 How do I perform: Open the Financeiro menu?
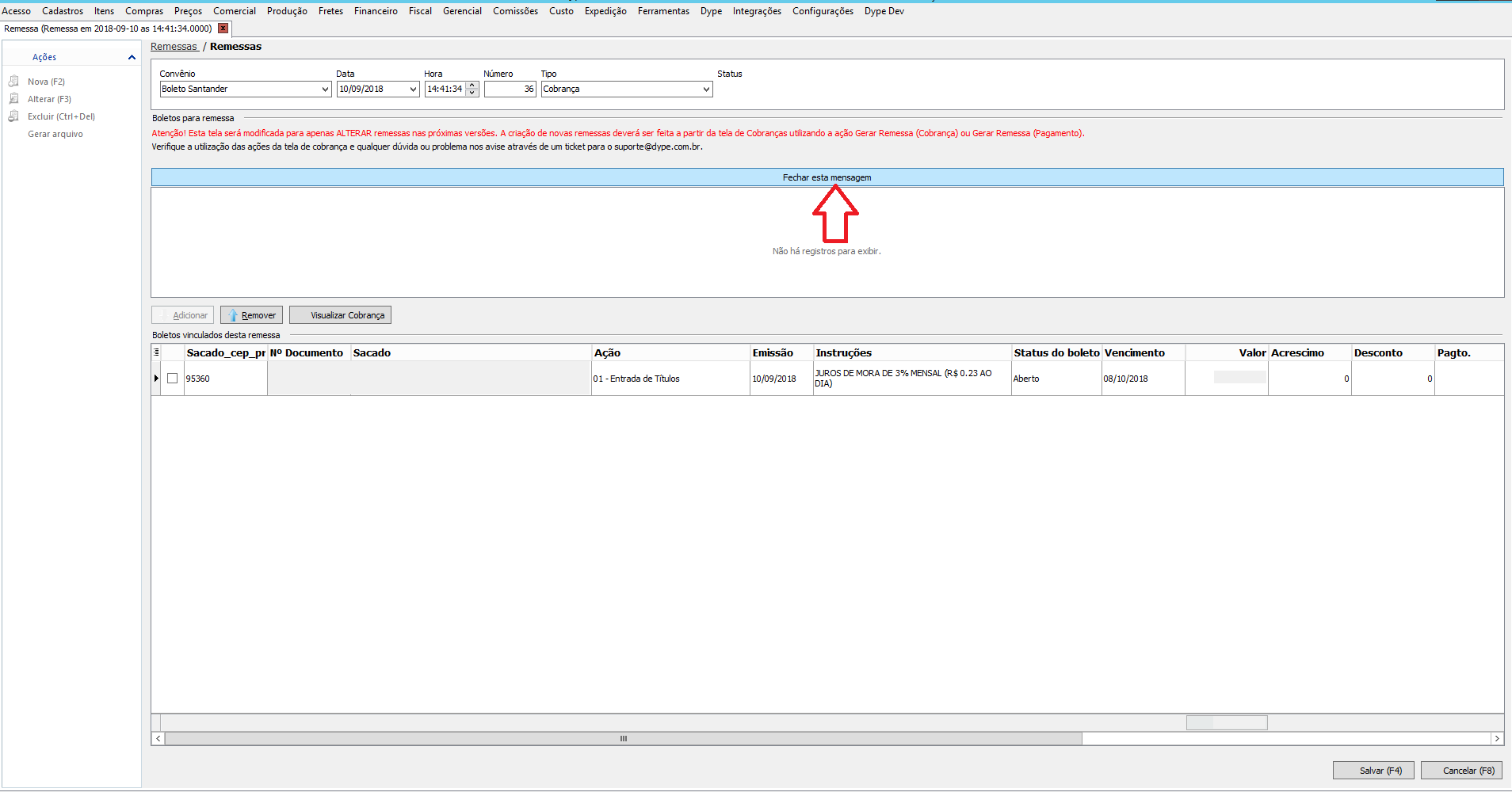pos(376,11)
